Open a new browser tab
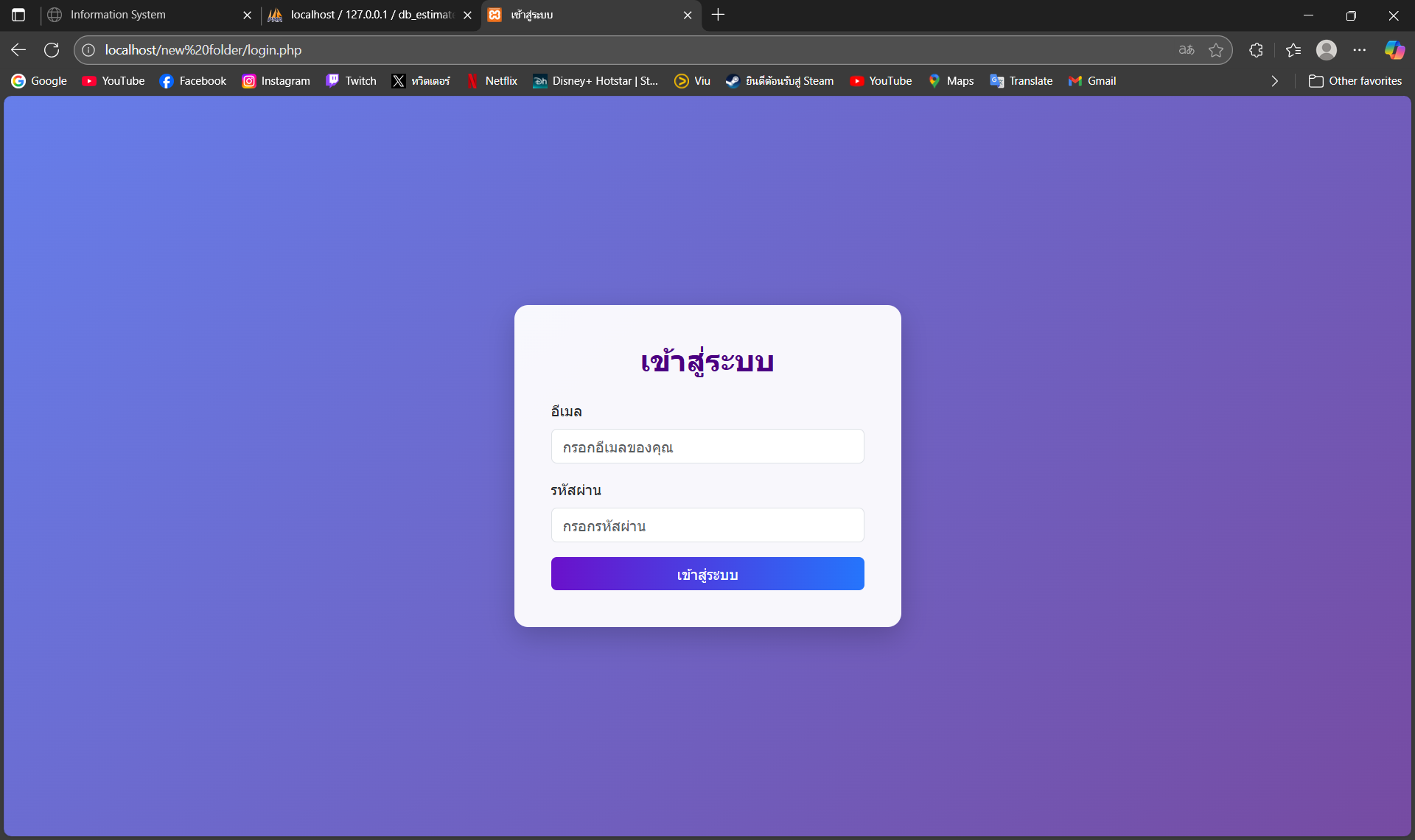The image size is (1415, 840). [x=718, y=15]
